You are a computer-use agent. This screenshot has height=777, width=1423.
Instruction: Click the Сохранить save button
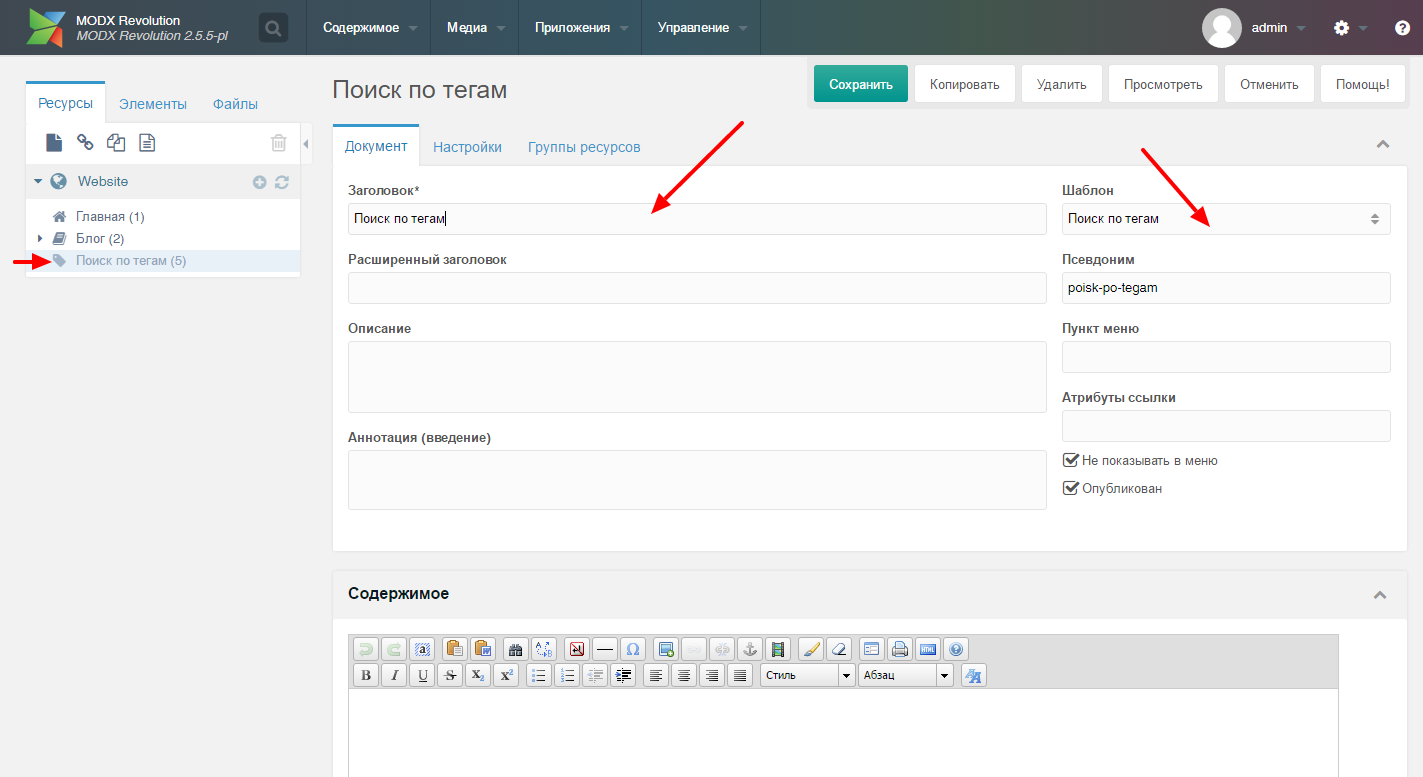pyautogui.click(x=861, y=84)
